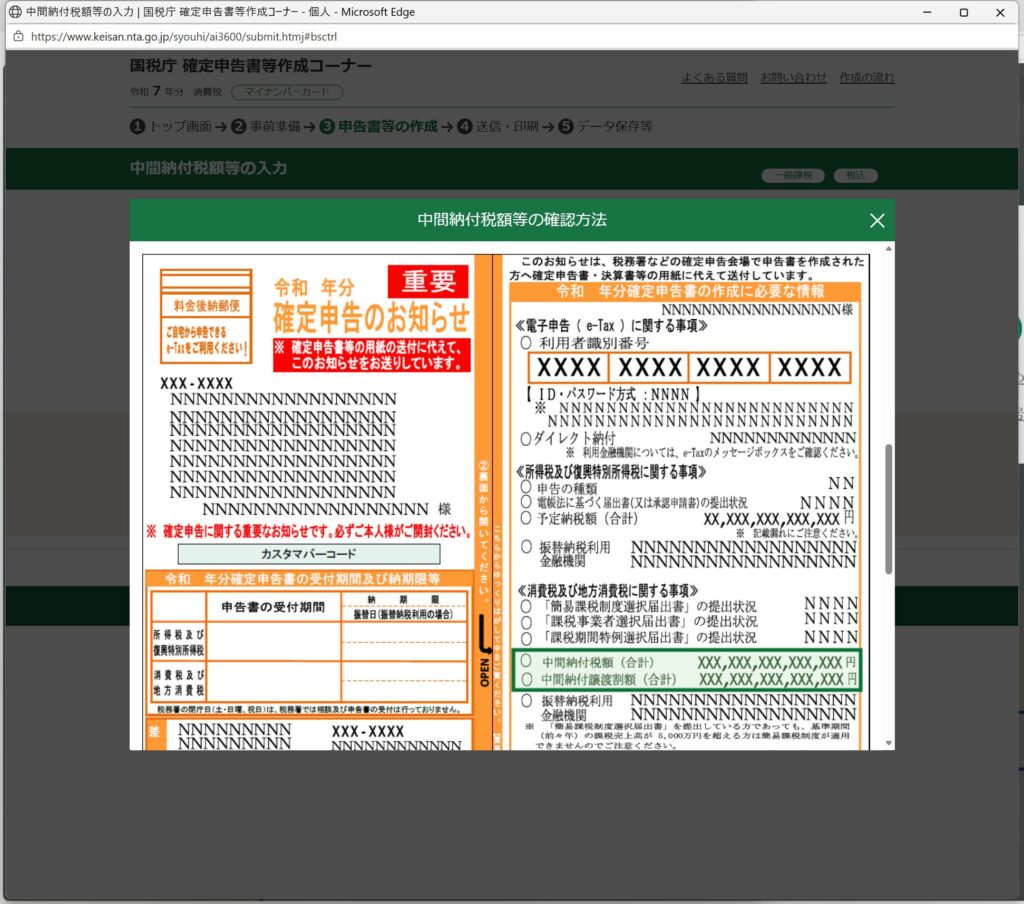Click the globe icon in title bar
1024x904 pixels.
point(14,12)
